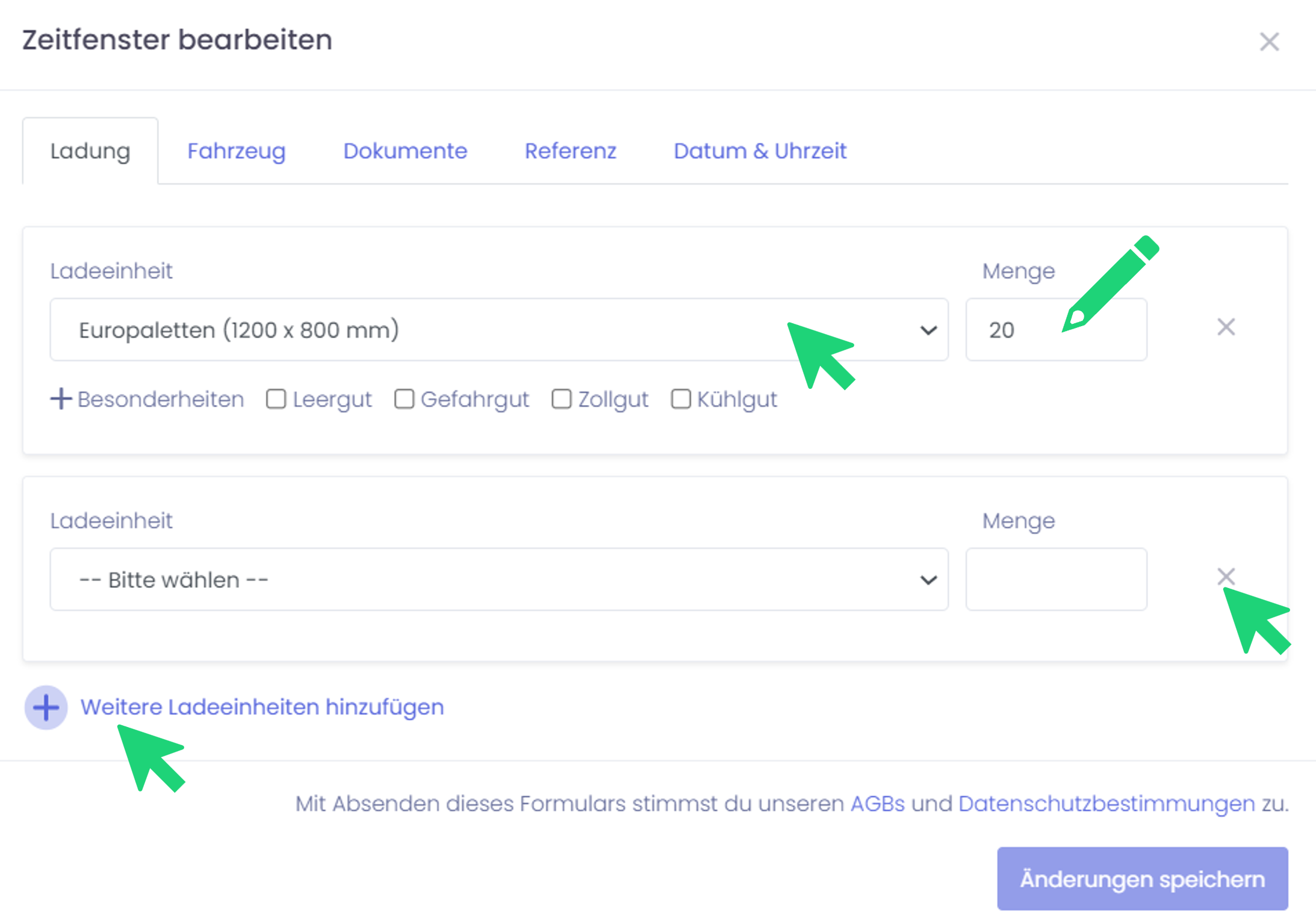The width and height of the screenshot is (1316, 919).
Task: Toggle the Kühlgut checkbox
Action: [680, 399]
